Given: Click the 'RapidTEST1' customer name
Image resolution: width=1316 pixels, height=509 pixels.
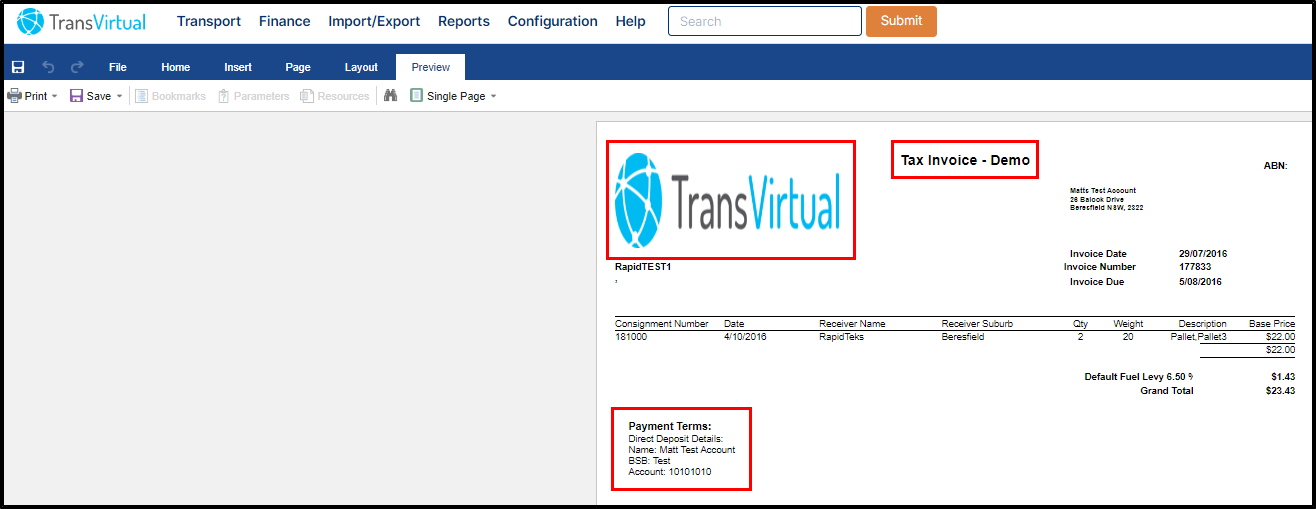Looking at the screenshot, I should 643,267.
